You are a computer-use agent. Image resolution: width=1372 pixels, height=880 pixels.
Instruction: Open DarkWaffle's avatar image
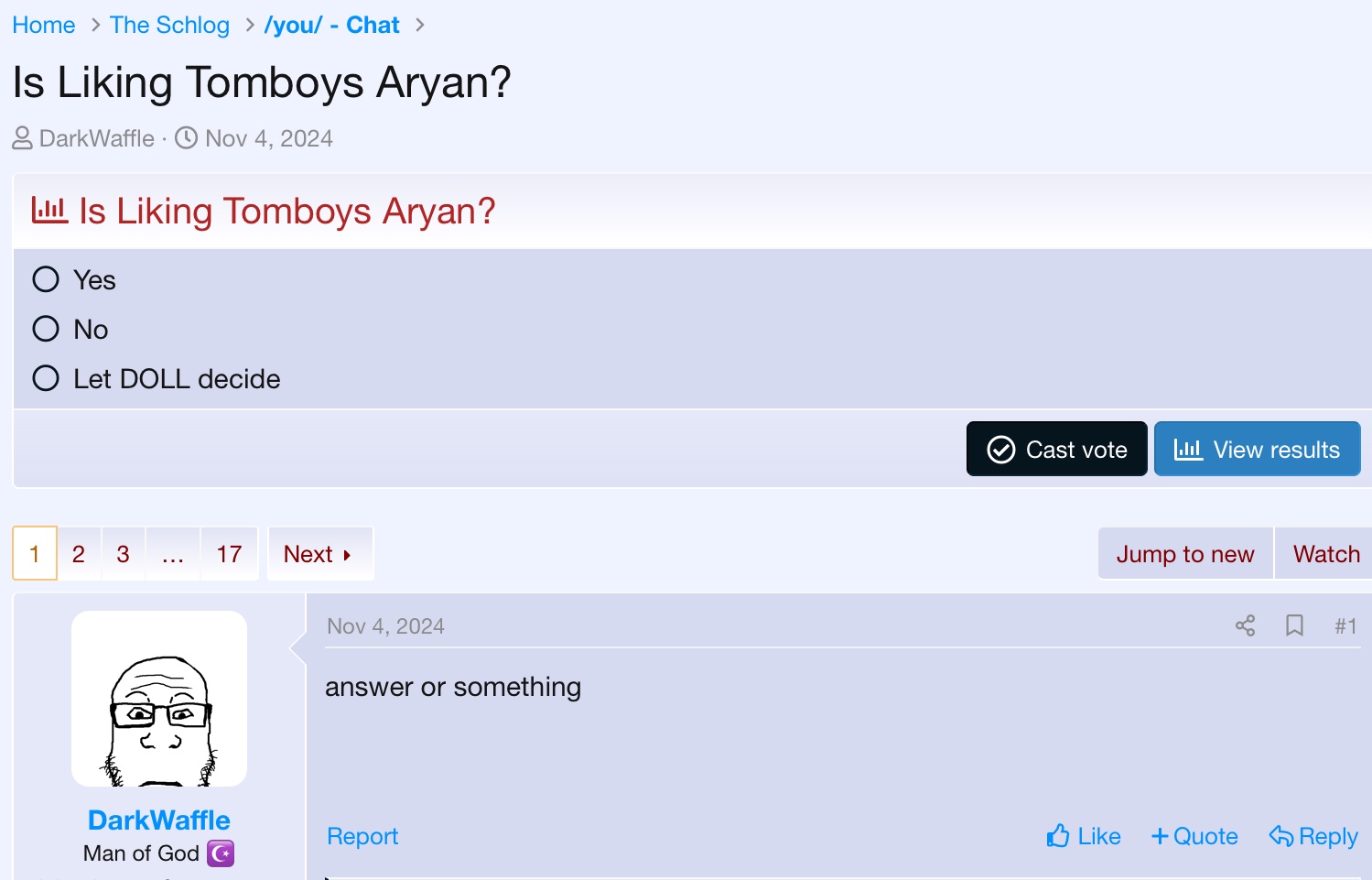coord(159,699)
